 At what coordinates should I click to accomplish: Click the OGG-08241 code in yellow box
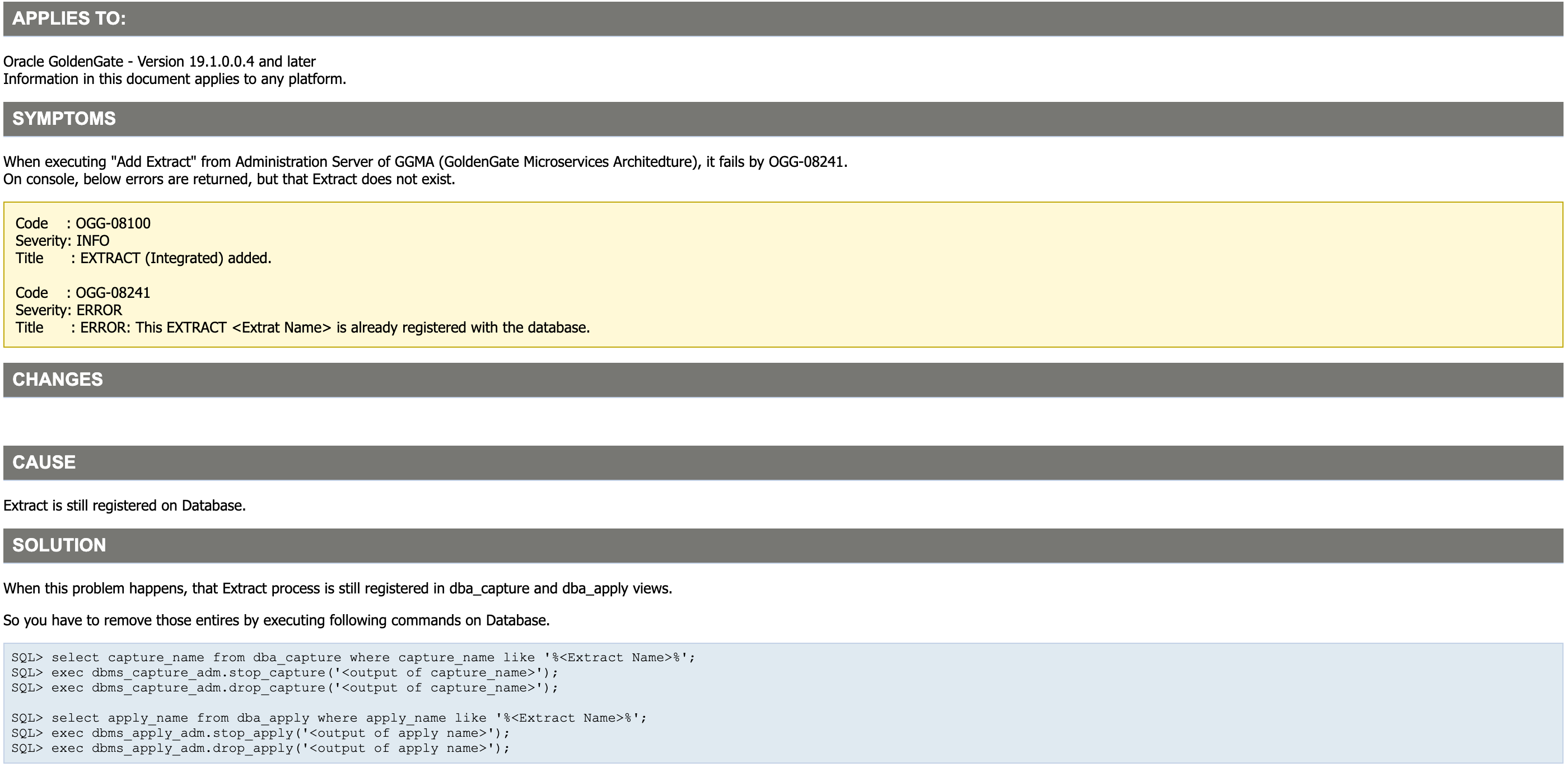[x=113, y=293]
